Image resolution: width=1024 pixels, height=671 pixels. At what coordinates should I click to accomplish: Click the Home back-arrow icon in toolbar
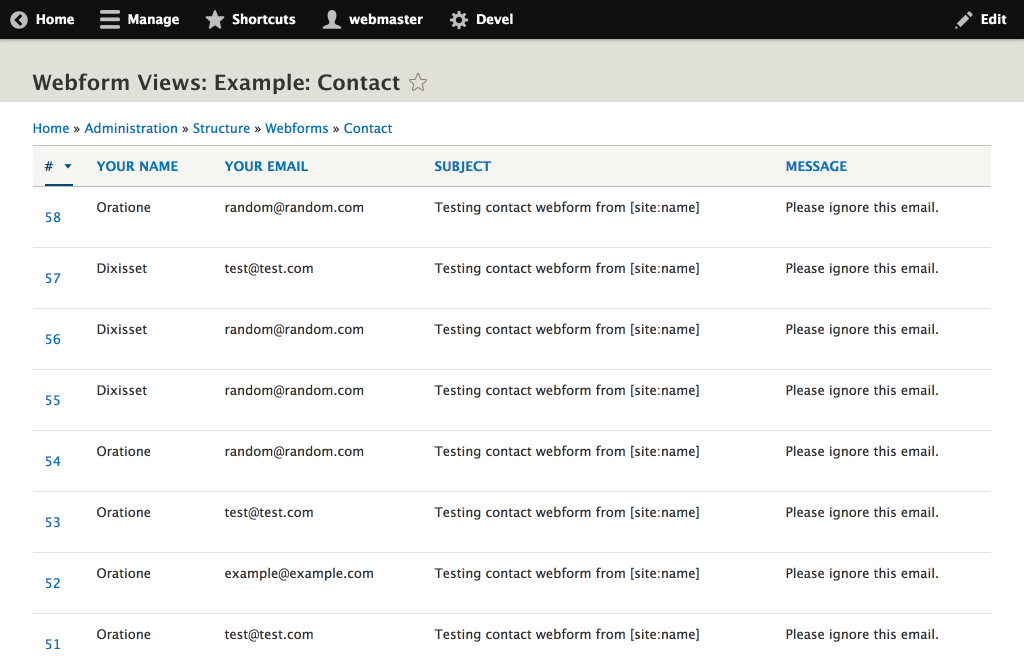(x=19, y=20)
